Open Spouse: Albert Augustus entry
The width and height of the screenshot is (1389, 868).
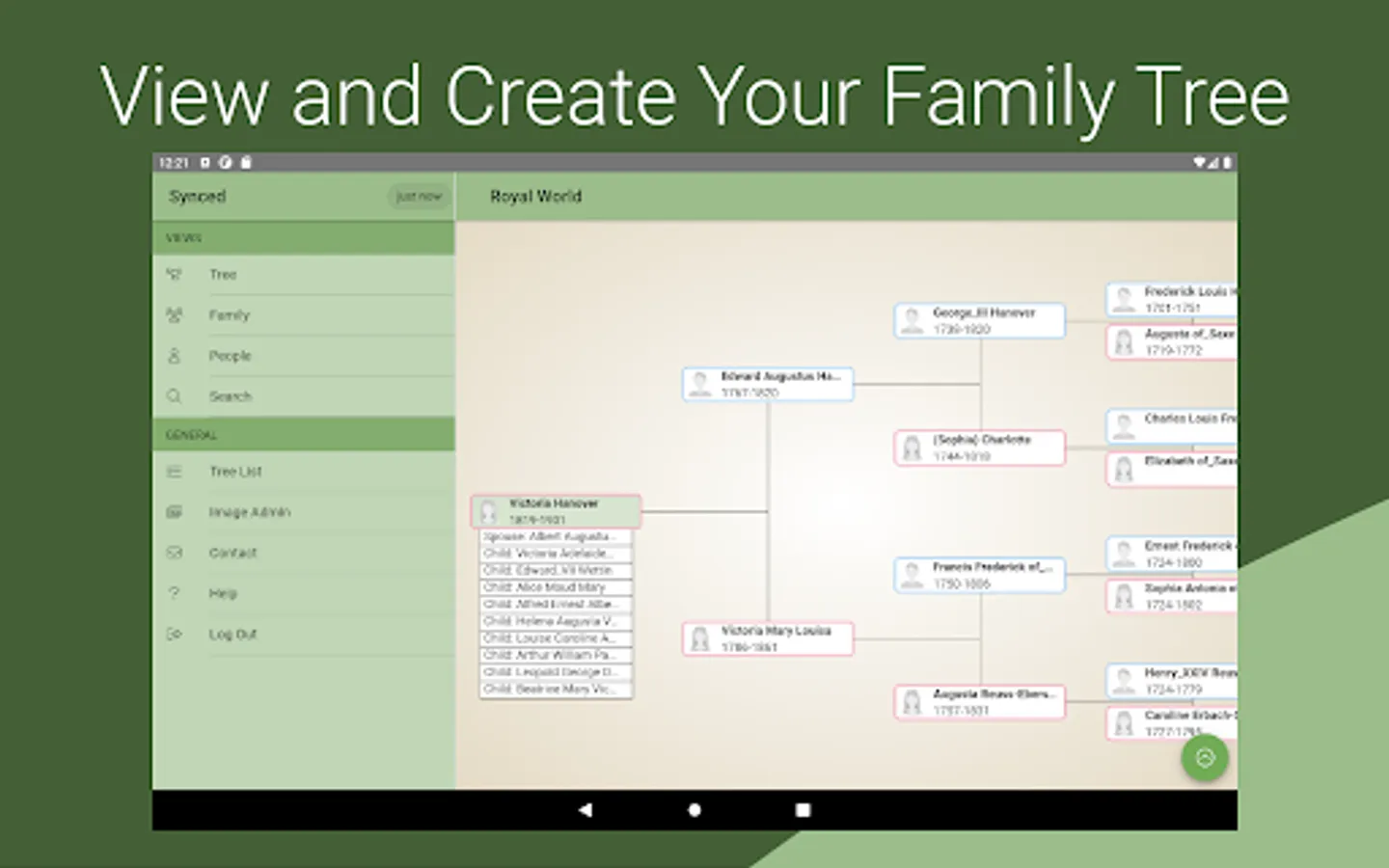click(557, 536)
